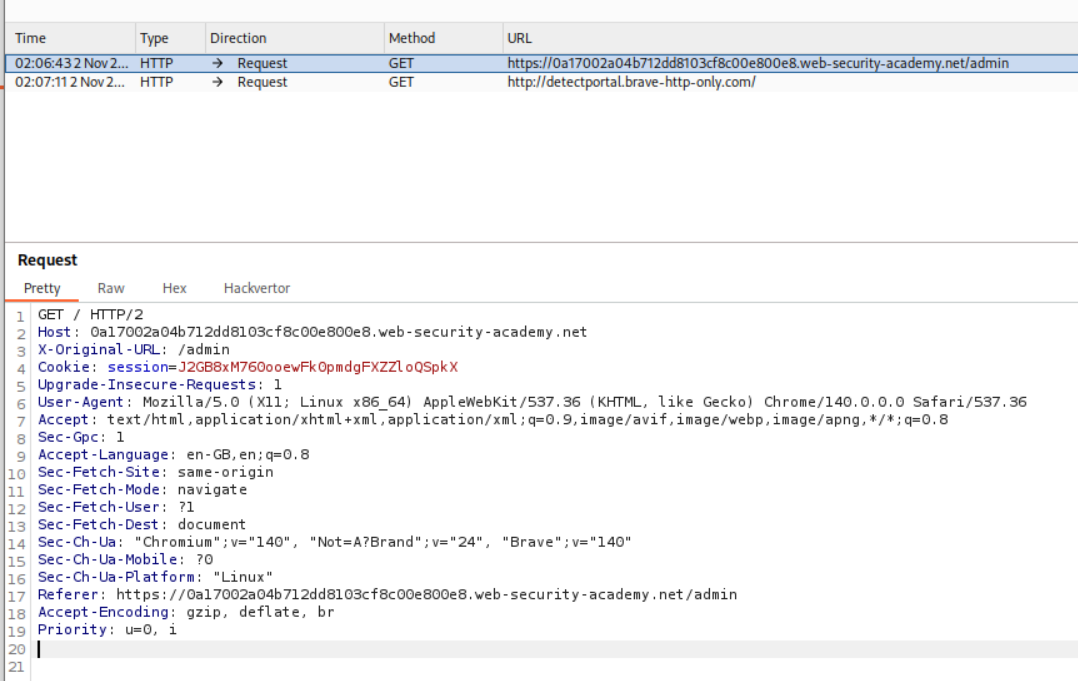This screenshot has height=681, width=1078.
Task: Click the red session cookie value
Action: [317, 367]
